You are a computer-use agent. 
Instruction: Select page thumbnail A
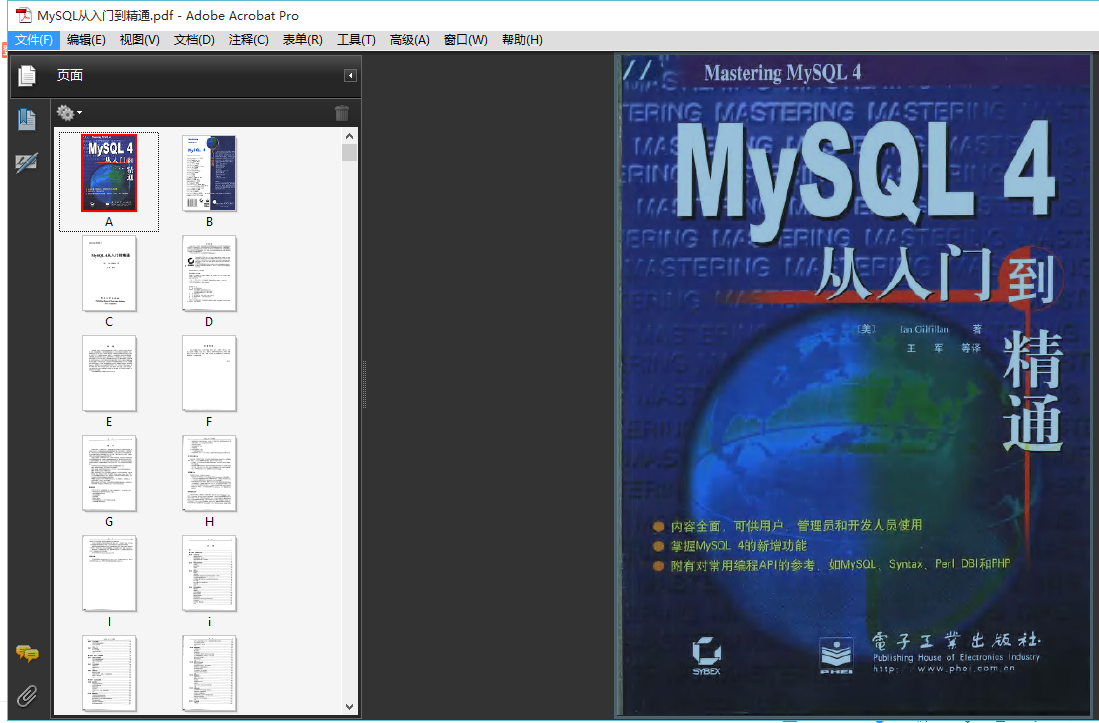(x=109, y=173)
